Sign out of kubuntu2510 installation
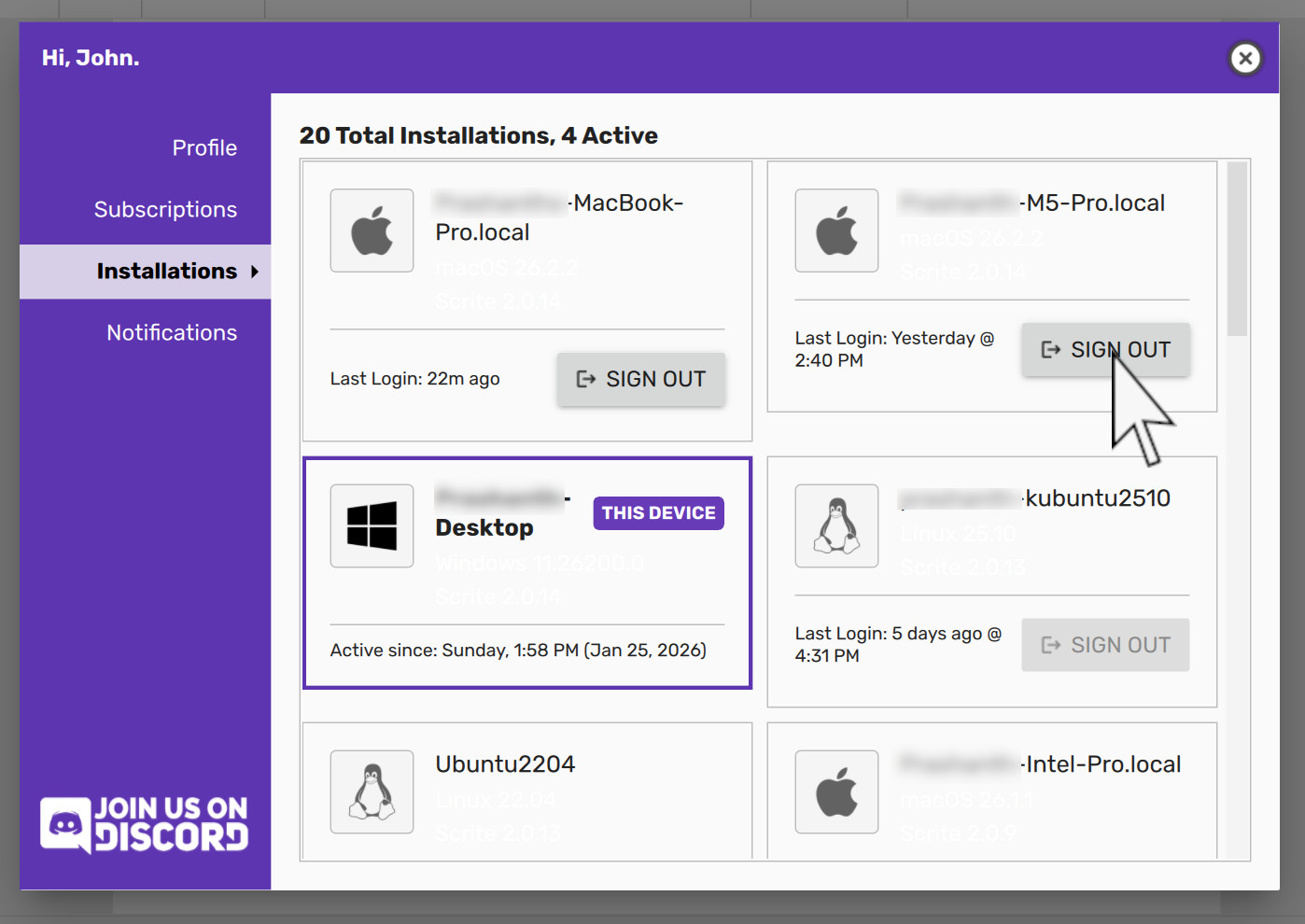The width and height of the screenshot is (1305, 924). [x=1105, y=645]
